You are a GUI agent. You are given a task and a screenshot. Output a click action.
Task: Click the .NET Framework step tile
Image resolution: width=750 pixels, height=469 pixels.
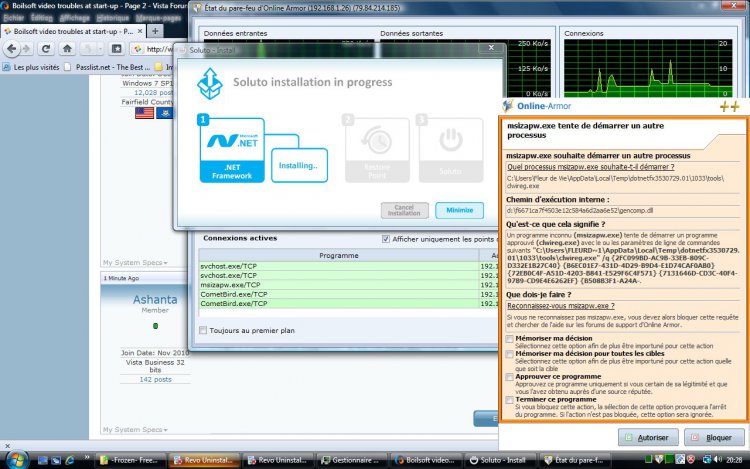click(232, 150)
